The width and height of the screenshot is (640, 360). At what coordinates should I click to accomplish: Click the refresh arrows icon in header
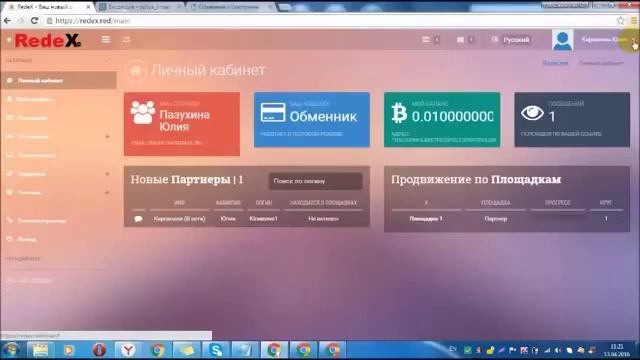point(127,39)
